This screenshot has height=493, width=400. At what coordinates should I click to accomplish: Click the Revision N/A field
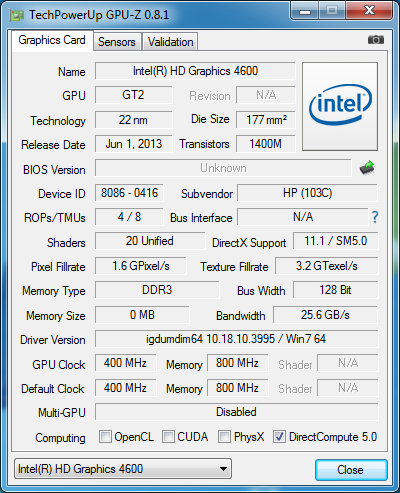[266, 95]
